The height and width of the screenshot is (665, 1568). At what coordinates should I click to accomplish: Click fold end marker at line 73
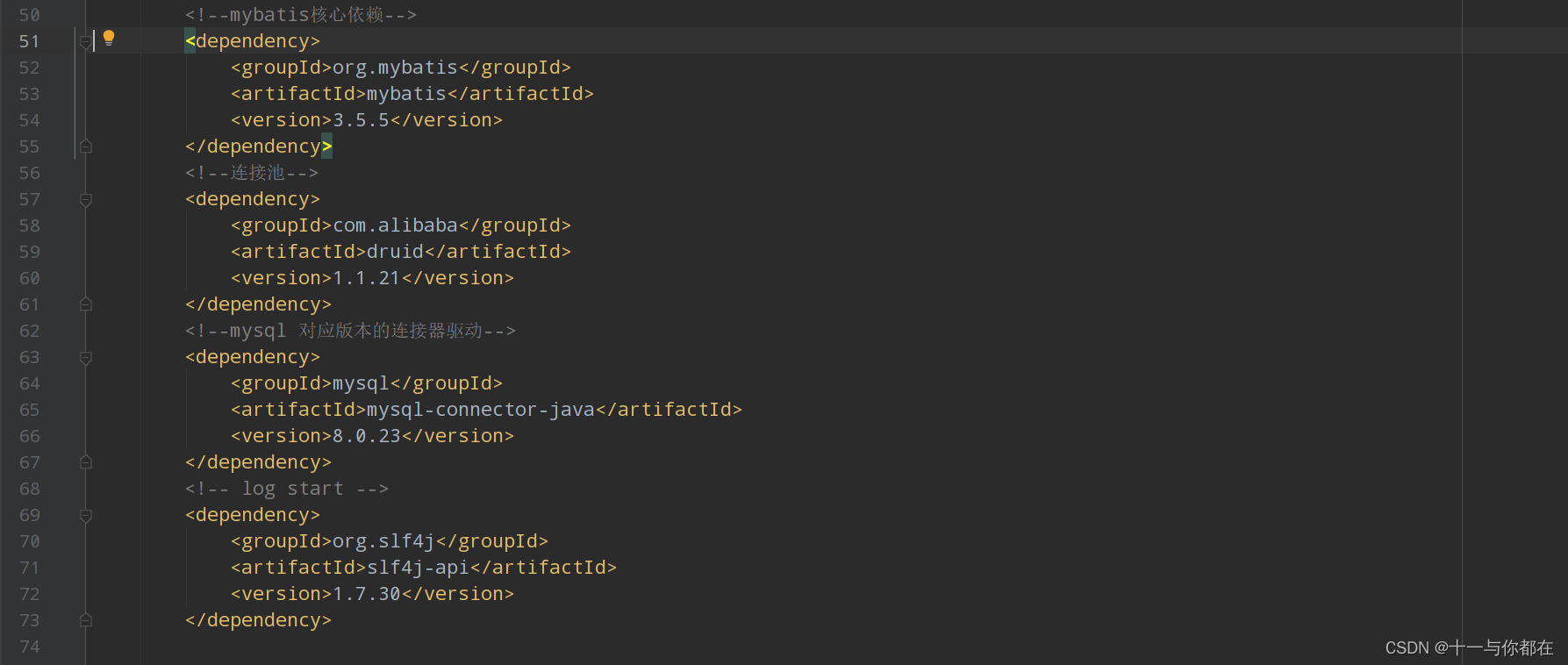point(86,620)
